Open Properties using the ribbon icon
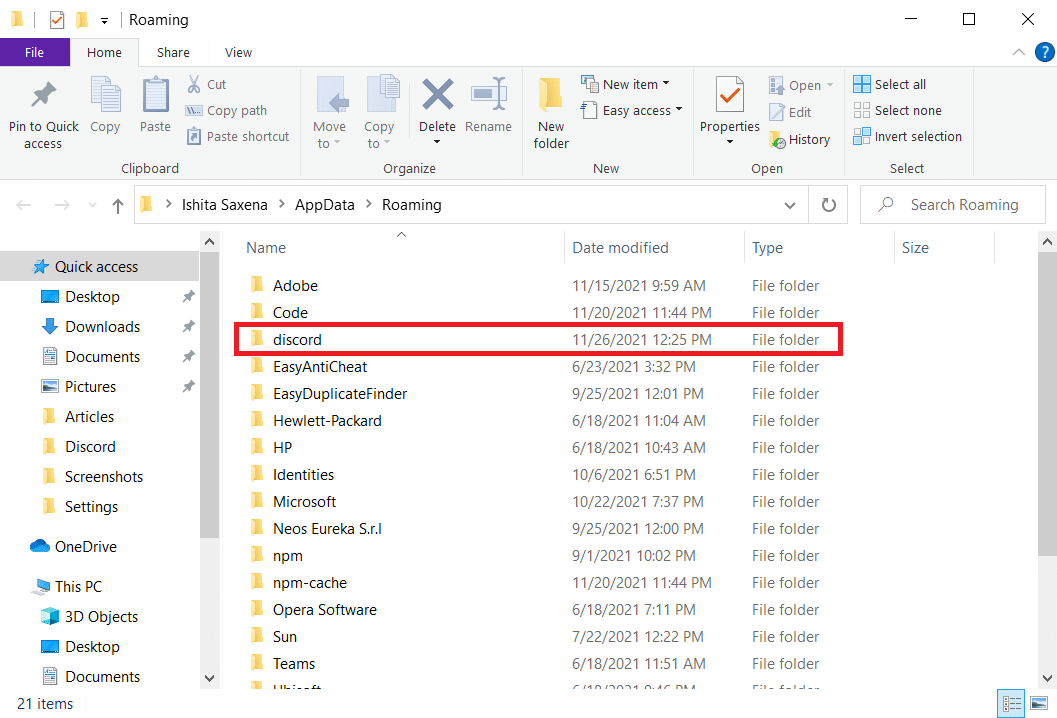Image resolution: width=1057 pixels, height=718 pixels. click(729, 97)
